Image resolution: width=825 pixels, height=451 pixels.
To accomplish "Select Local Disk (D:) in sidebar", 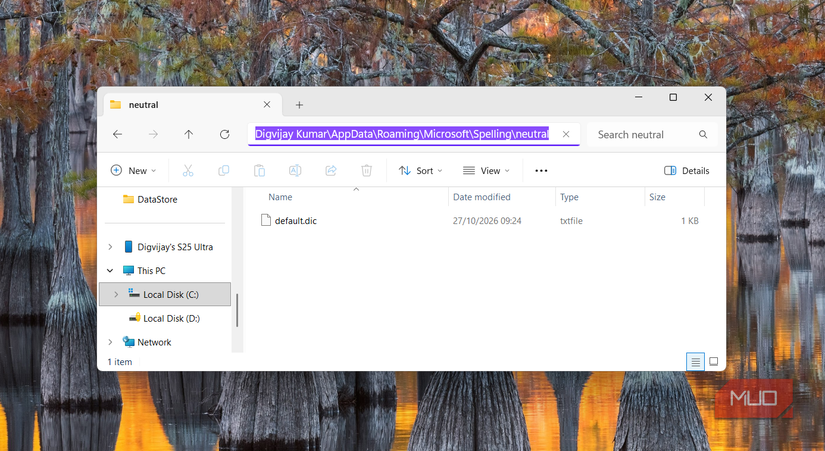I will click(x=172, y=318).
